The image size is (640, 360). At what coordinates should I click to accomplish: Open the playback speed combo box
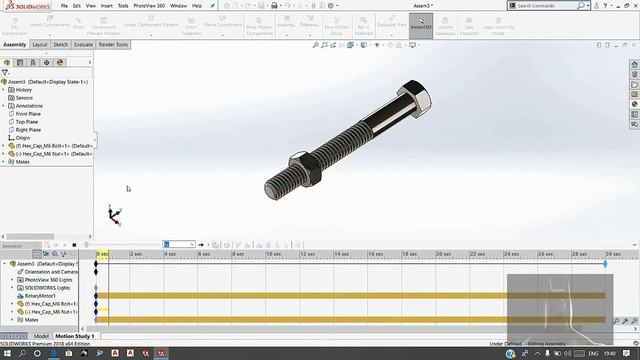179,244
